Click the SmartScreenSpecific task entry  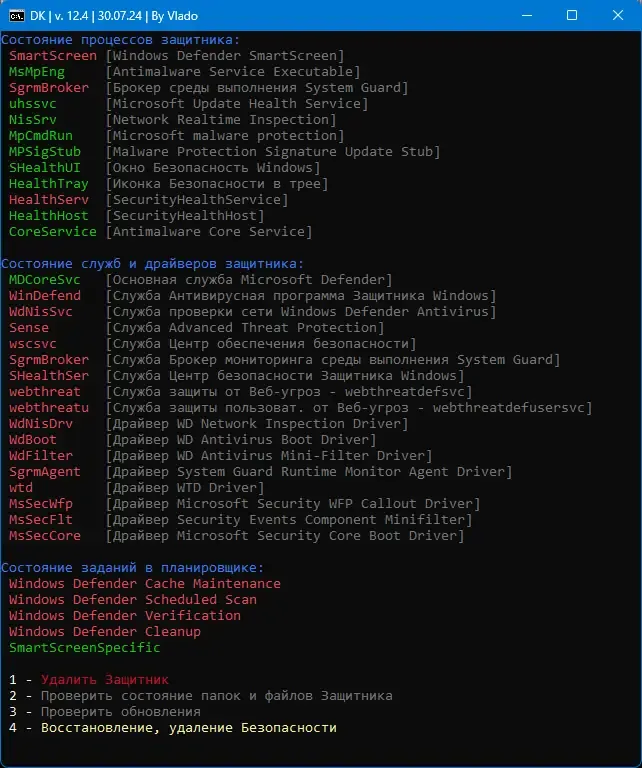tap(85, 648)
